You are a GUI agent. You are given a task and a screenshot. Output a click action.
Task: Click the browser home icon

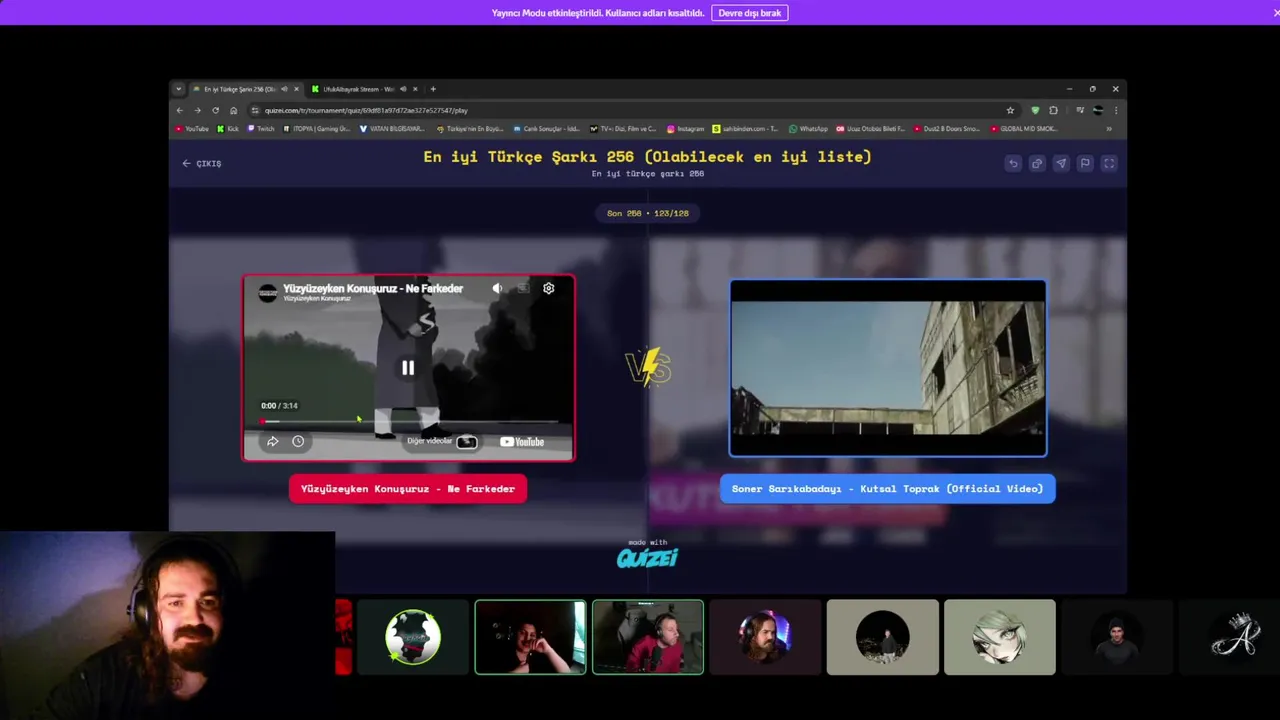click(x=233, y=110)
